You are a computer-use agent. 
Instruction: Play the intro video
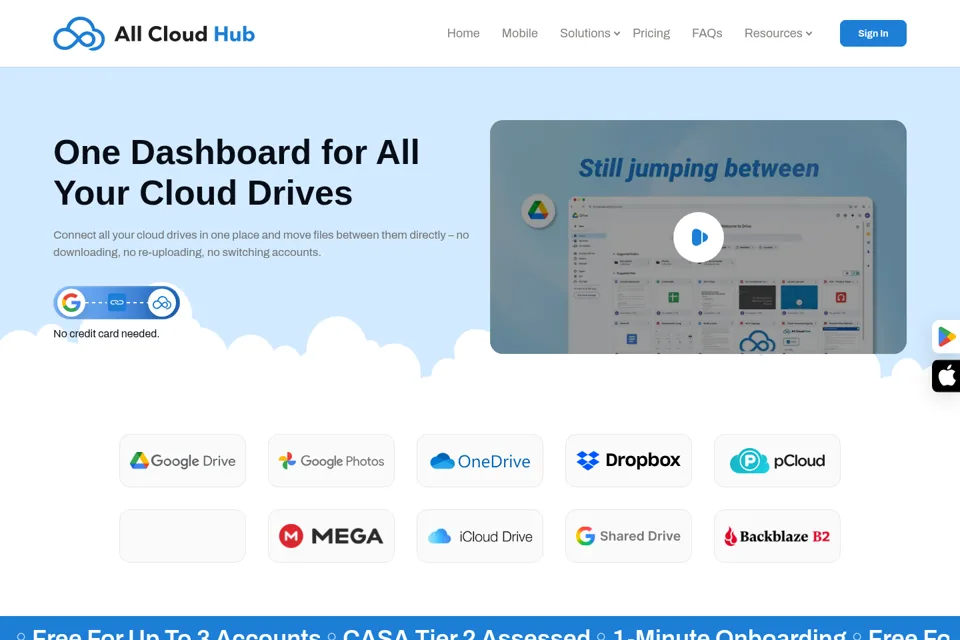click(x=698, y=237)
